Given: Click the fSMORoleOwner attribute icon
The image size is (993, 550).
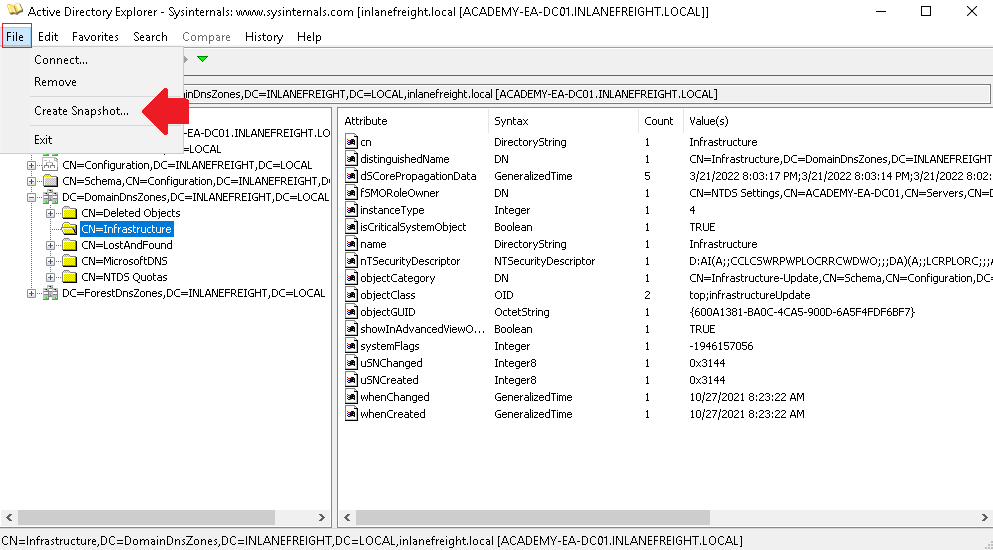Looking at the screenshot, I should [x=351, y=193].
